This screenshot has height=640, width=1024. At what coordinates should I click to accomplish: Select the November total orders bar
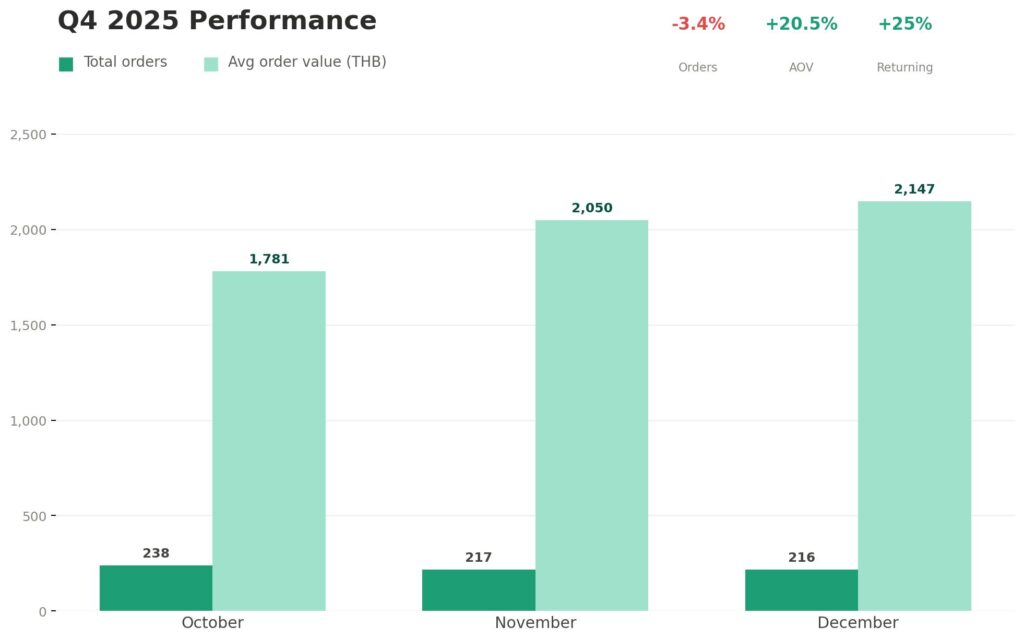coord(479,590)
